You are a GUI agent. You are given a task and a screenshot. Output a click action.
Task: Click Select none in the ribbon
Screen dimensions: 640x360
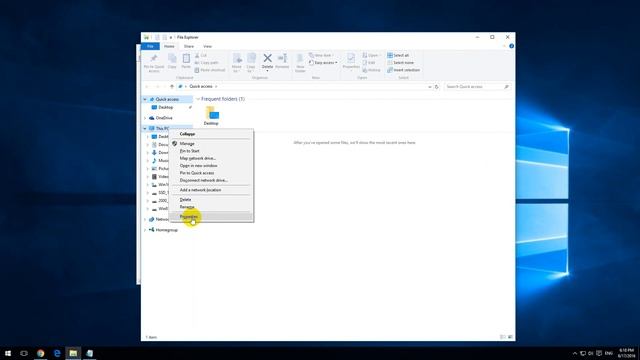pos(400,63)
